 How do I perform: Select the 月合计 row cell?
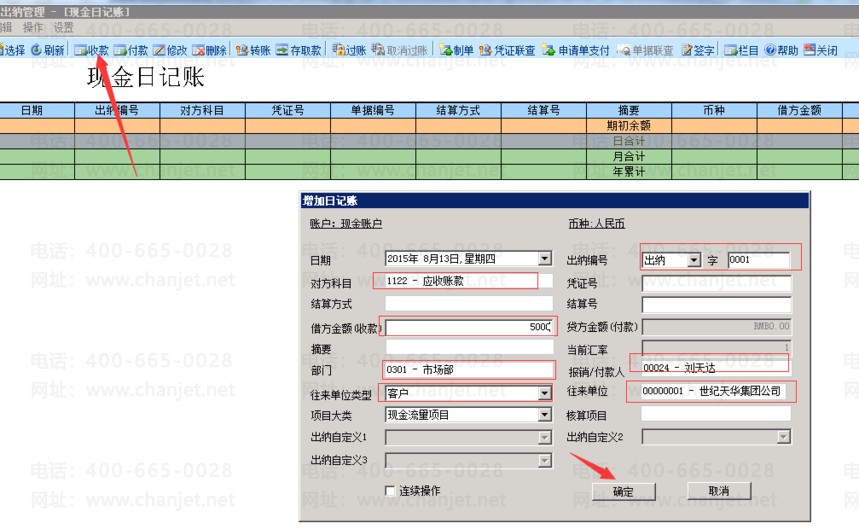pyautogui.click(x=629, y=156)
